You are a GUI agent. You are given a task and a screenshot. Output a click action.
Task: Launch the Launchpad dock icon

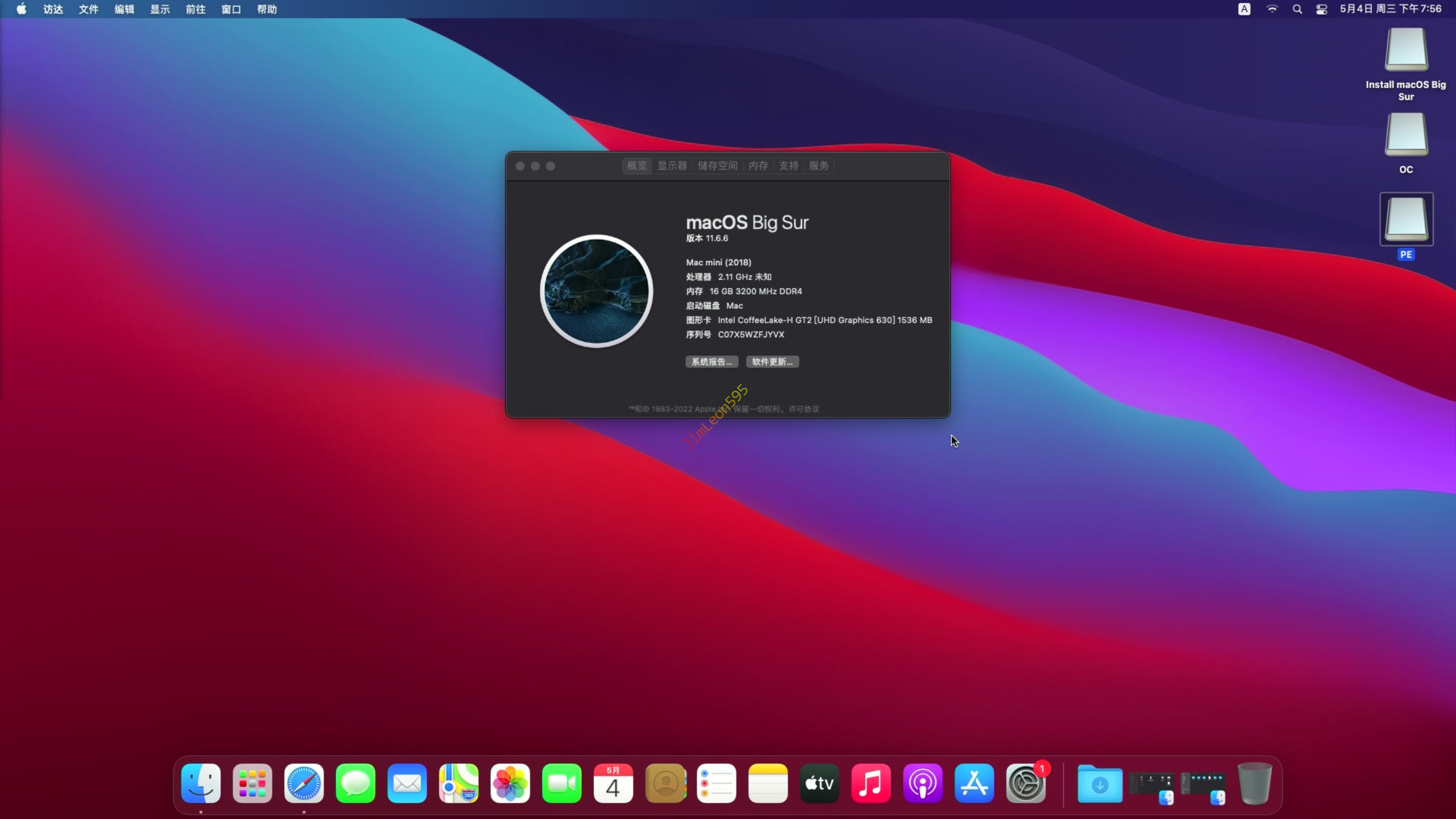coord(253,783)
